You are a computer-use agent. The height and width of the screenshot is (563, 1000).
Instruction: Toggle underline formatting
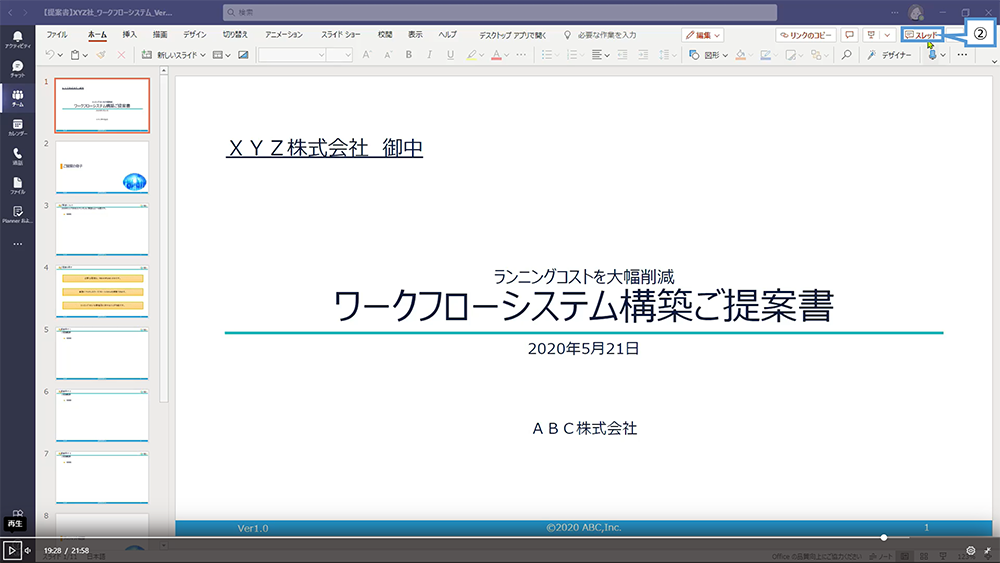click(450, 55)
